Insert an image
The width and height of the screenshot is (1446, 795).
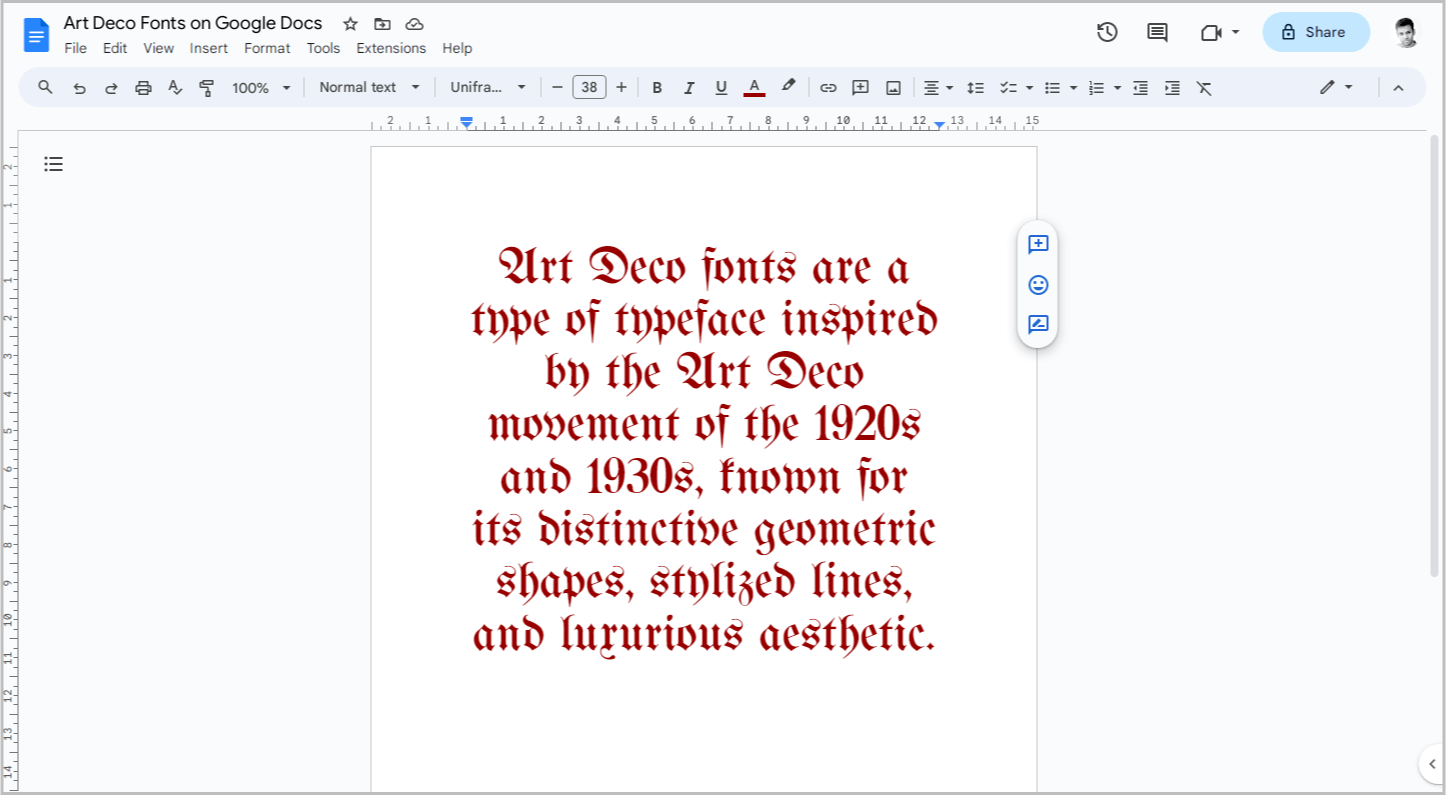893,87
